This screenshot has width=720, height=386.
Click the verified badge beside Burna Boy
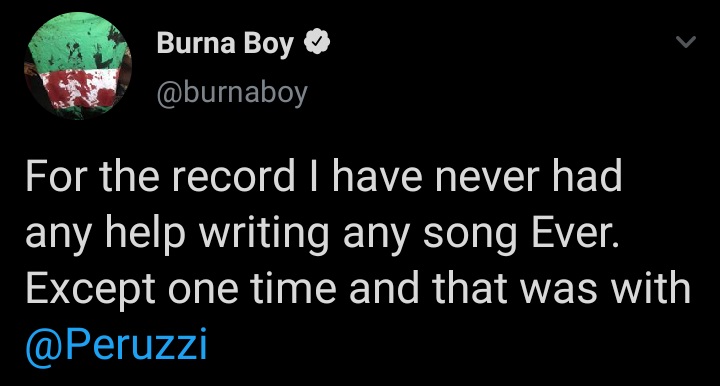click(317, 43)
